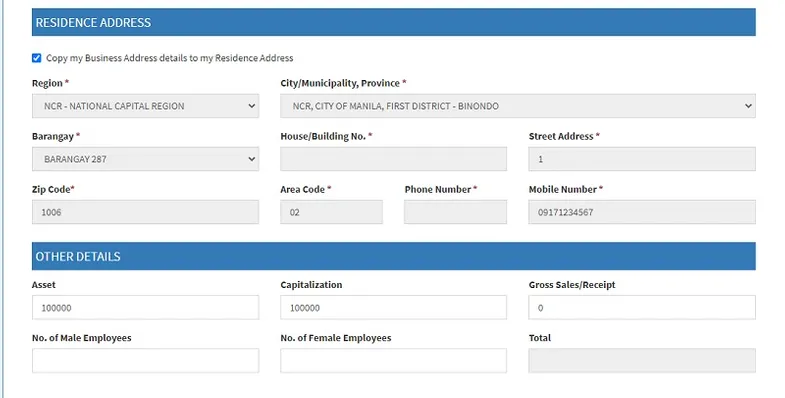Open the Region dropdown
Screen dimensions: 785x398
[145, 106]
